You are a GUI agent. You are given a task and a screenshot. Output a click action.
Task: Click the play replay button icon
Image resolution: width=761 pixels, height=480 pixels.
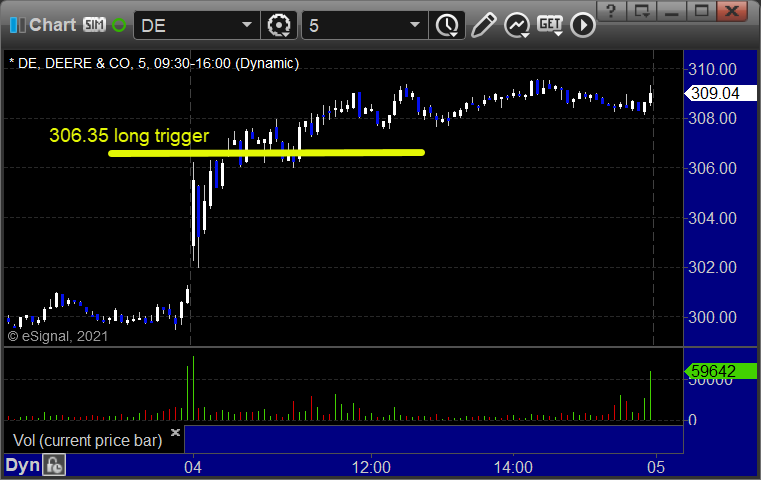(x=582, y=25)
